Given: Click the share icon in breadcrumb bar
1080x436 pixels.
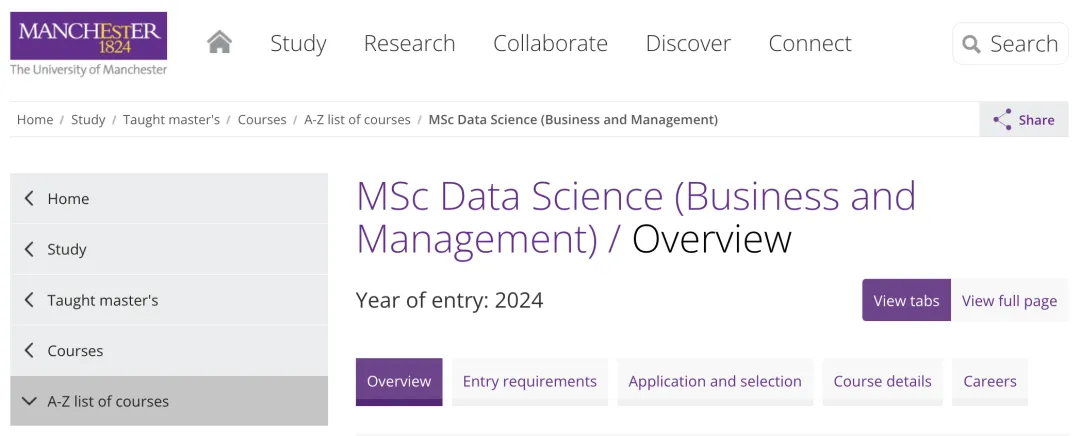Looking at the screenshot, I should (x=1002, y=119).
